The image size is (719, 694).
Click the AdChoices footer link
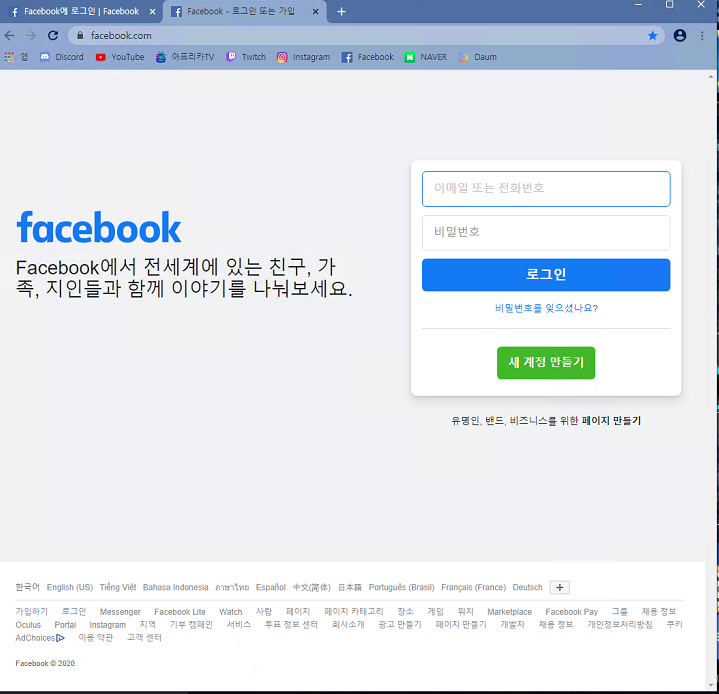40,638
